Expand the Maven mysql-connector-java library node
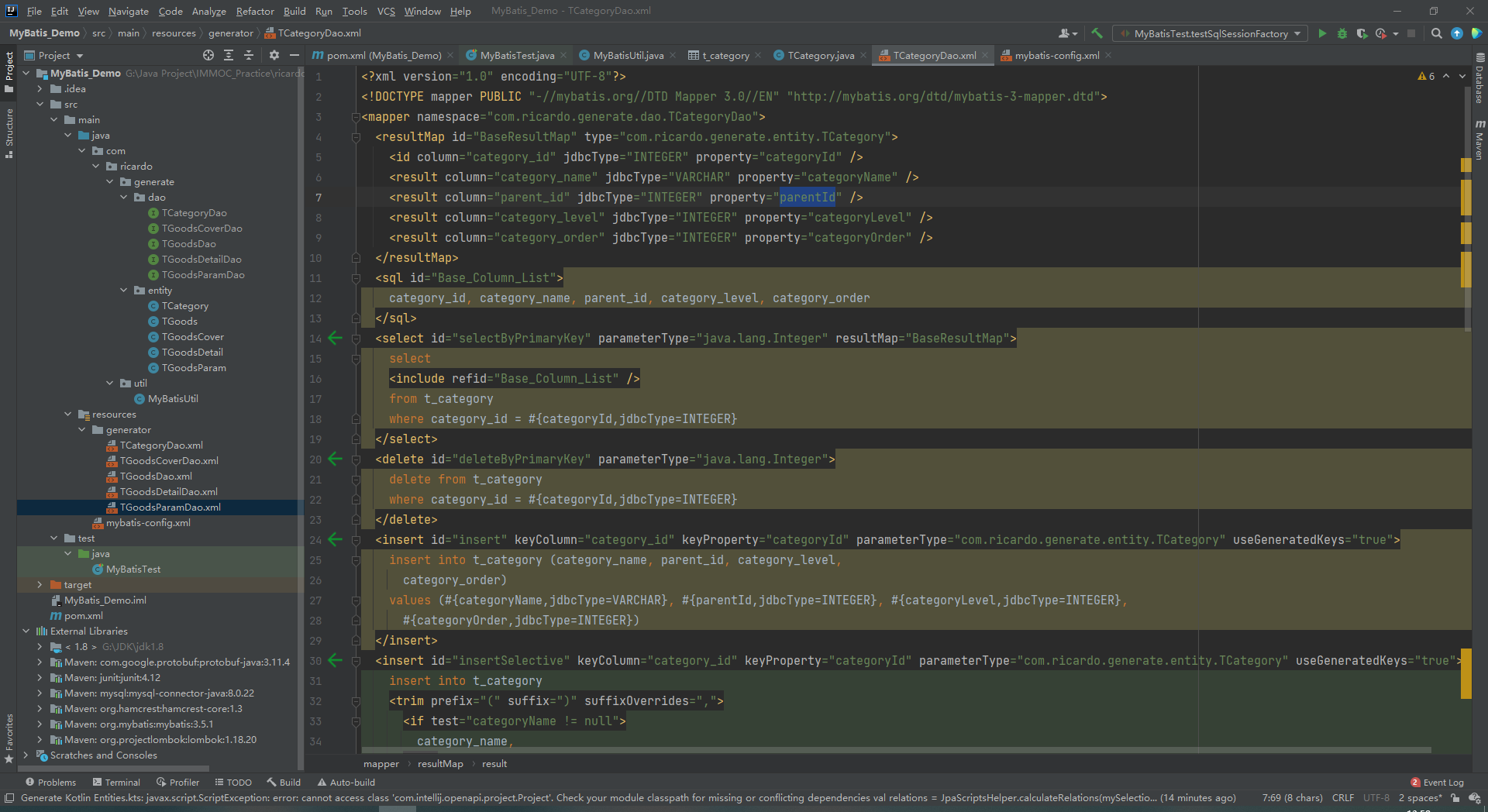This screenshot has width=1488, height=812. (x=40, y=693)
